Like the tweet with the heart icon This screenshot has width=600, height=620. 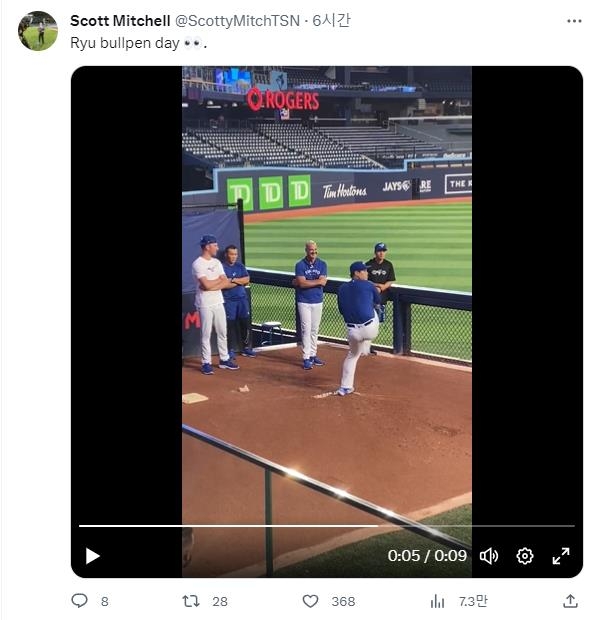(310, 601)
